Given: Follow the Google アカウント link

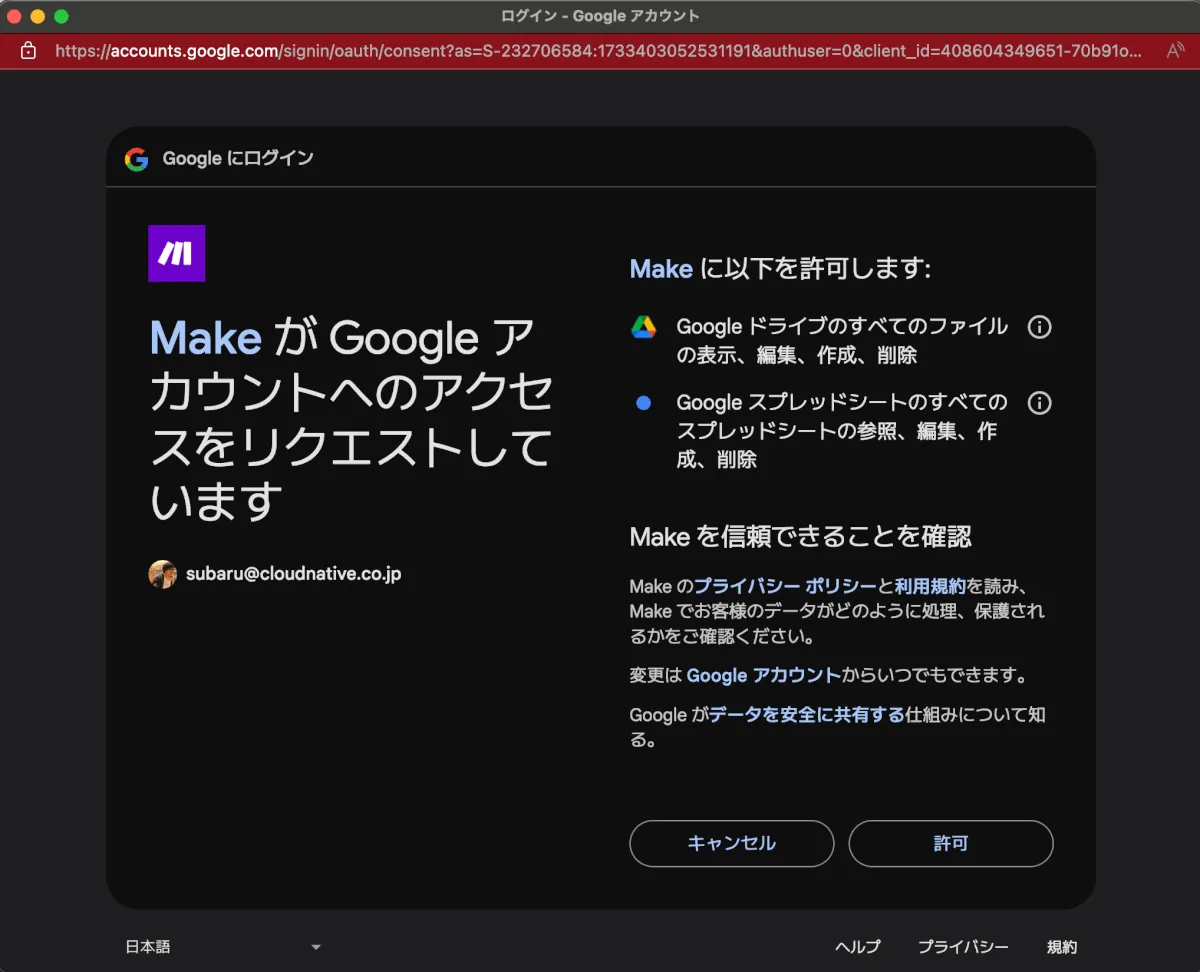Looking at the screenshot, I should coord(763,675).
